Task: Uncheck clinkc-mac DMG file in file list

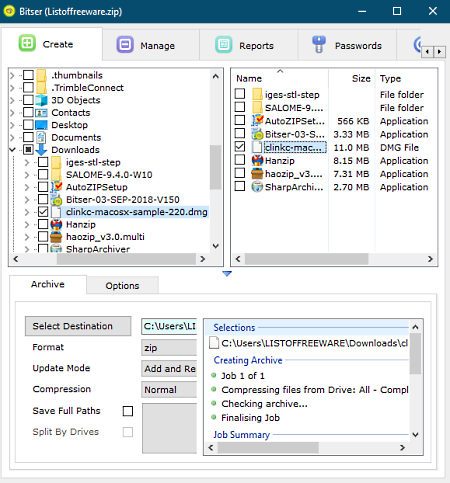Action: pyautogui.click(x=240, y=147)
